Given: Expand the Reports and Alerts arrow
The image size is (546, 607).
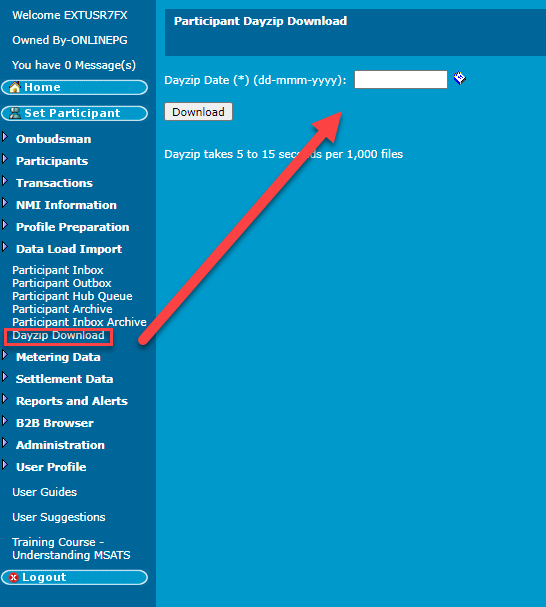Looking at the screenshot, I should pyautogui.click(x=5, y=399).
